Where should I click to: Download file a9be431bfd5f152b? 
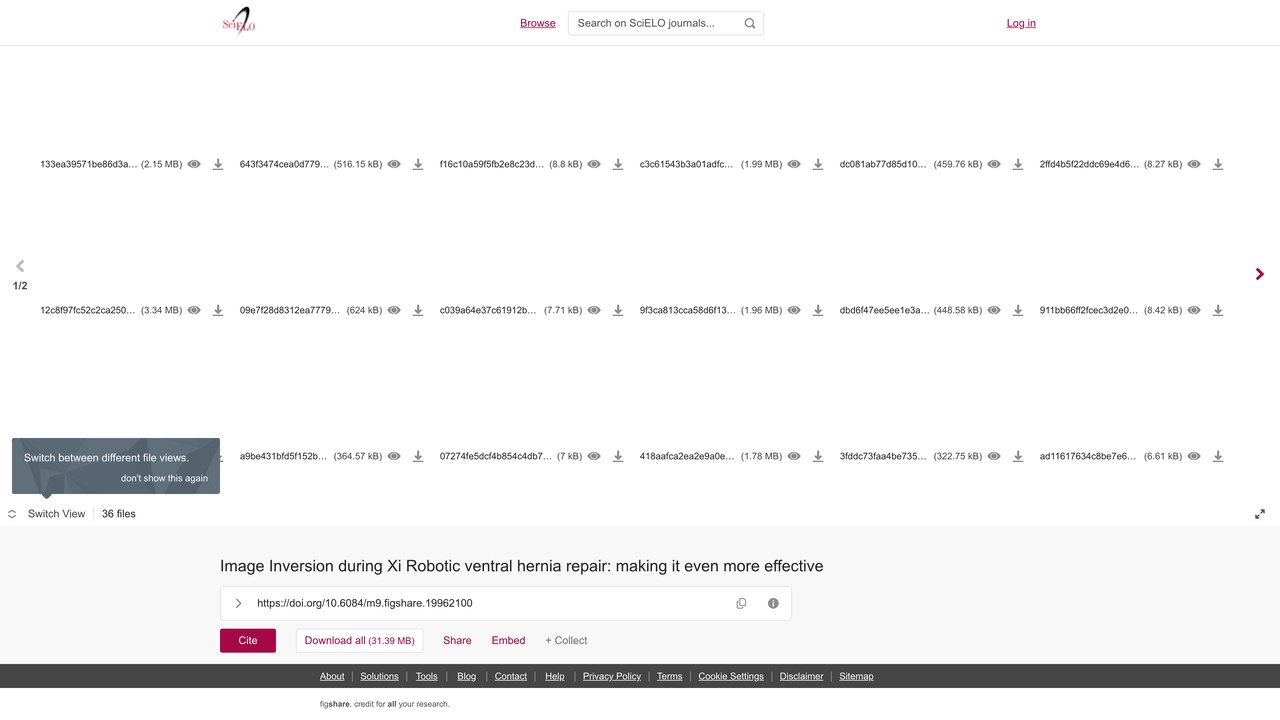tap(418, 456)
